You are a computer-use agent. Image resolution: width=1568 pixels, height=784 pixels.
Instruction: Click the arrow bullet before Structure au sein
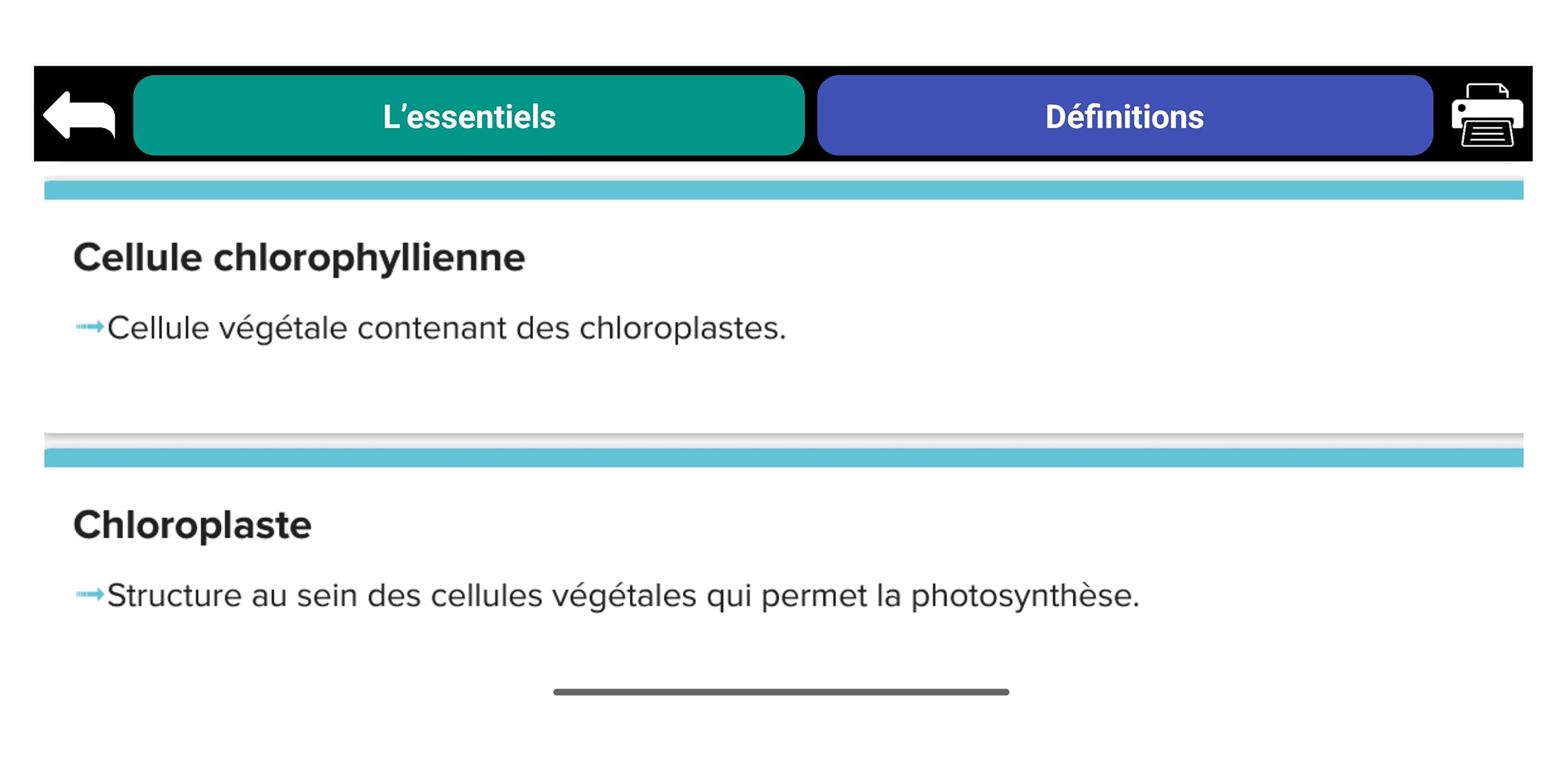tap(89, 594)
